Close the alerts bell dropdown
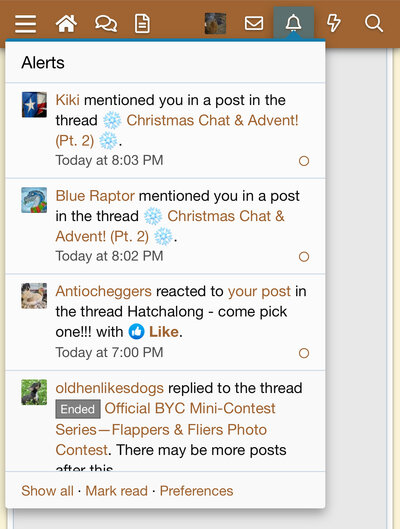Screen dimensions: 400x529 293,23
